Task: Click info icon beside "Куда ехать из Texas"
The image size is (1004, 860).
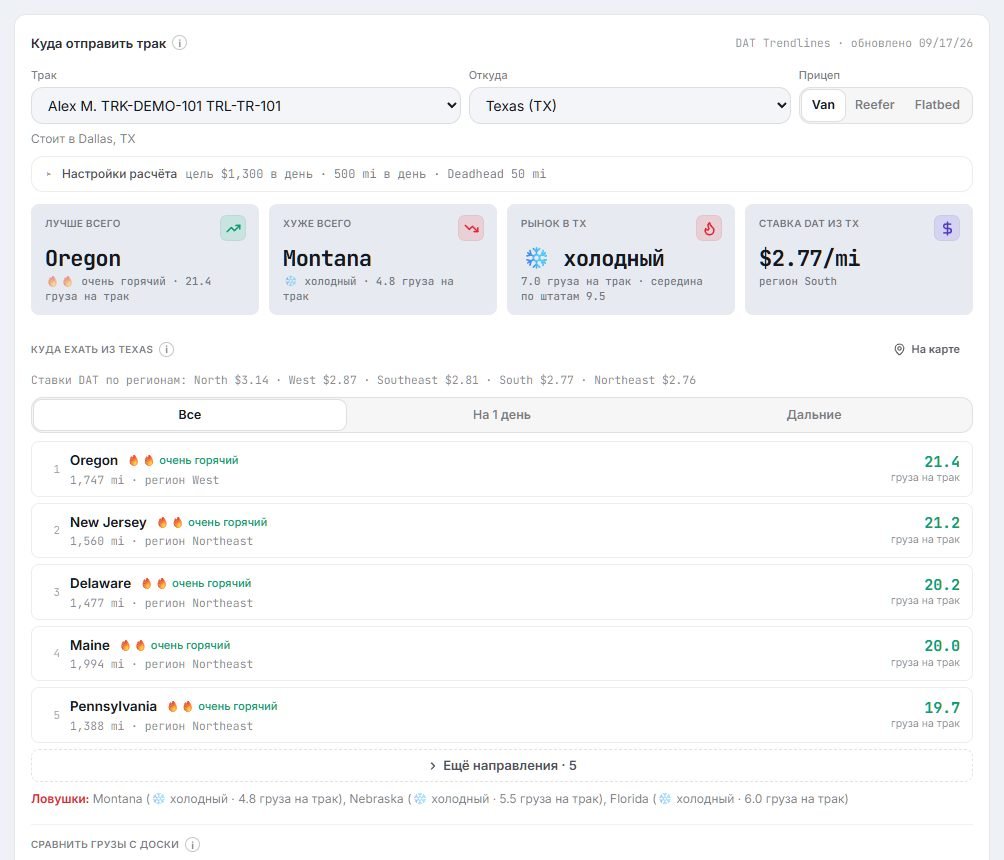Action: coord(166,349)
